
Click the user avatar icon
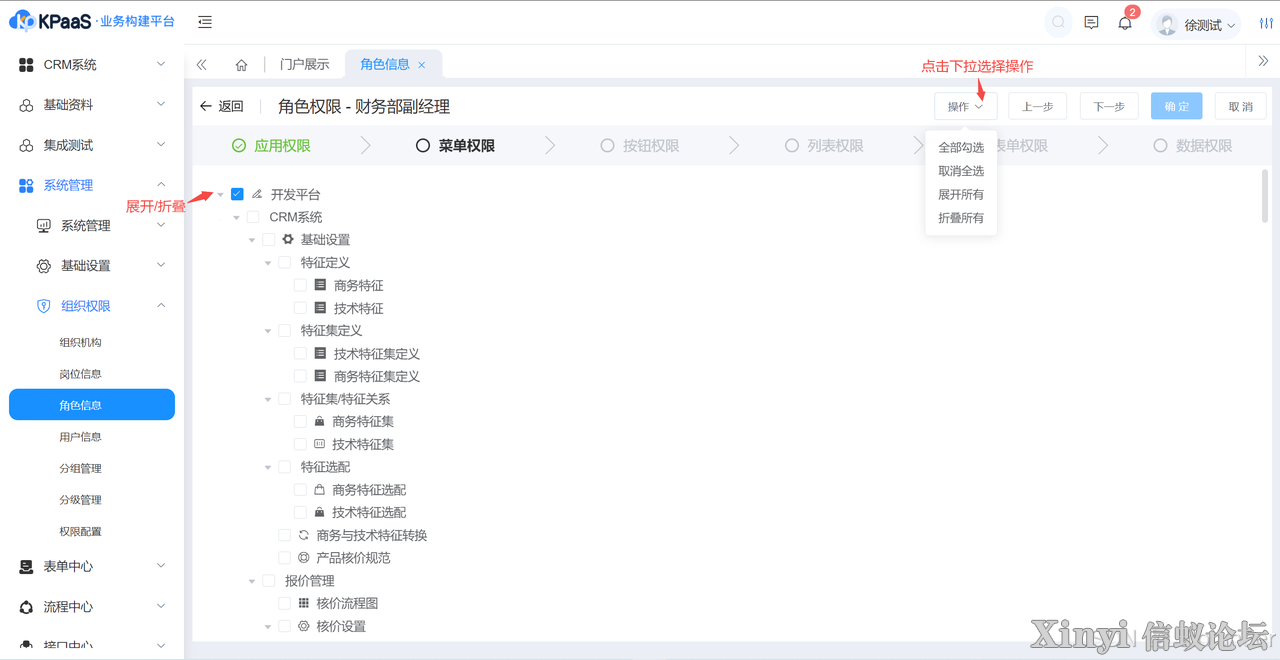point(1167,25)
